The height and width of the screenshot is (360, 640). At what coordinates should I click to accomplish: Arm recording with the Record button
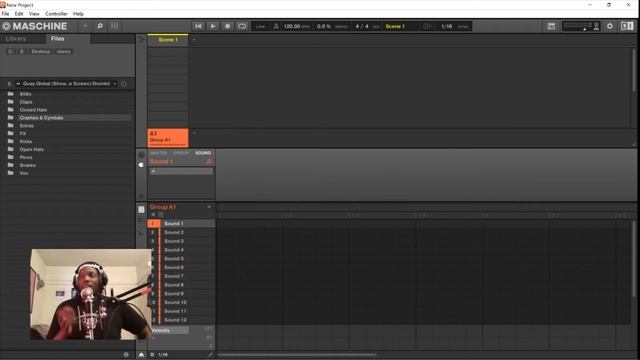pyautogui.click(x=227, y=26)
